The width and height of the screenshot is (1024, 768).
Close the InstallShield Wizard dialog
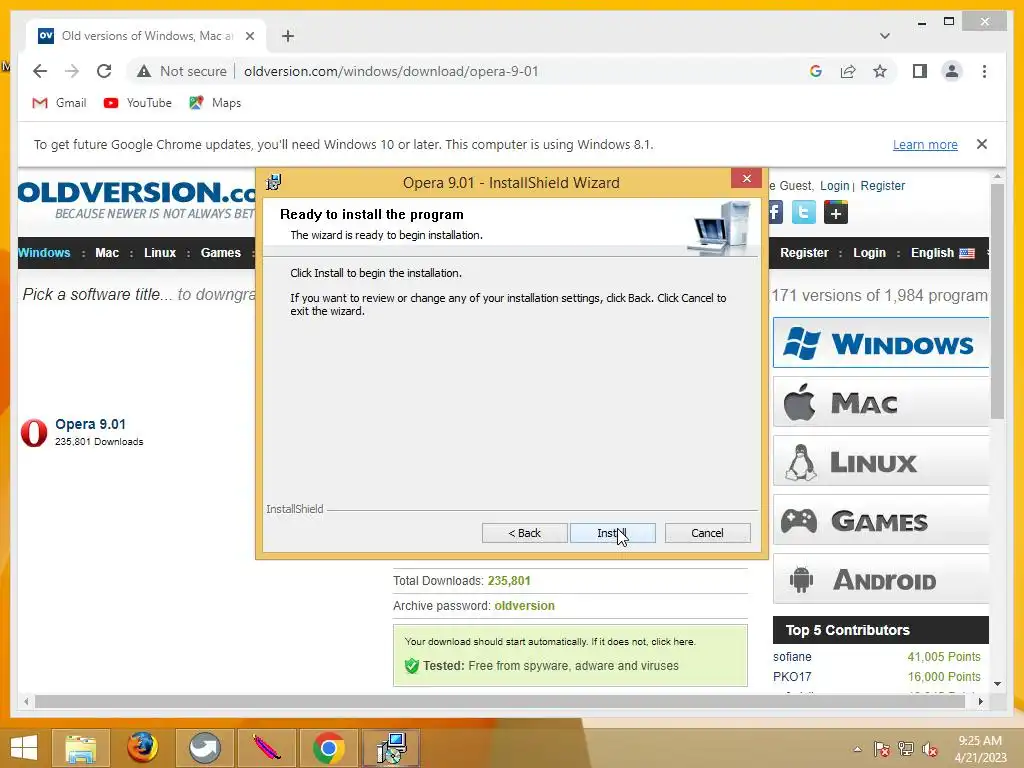(x=746, y=178)
